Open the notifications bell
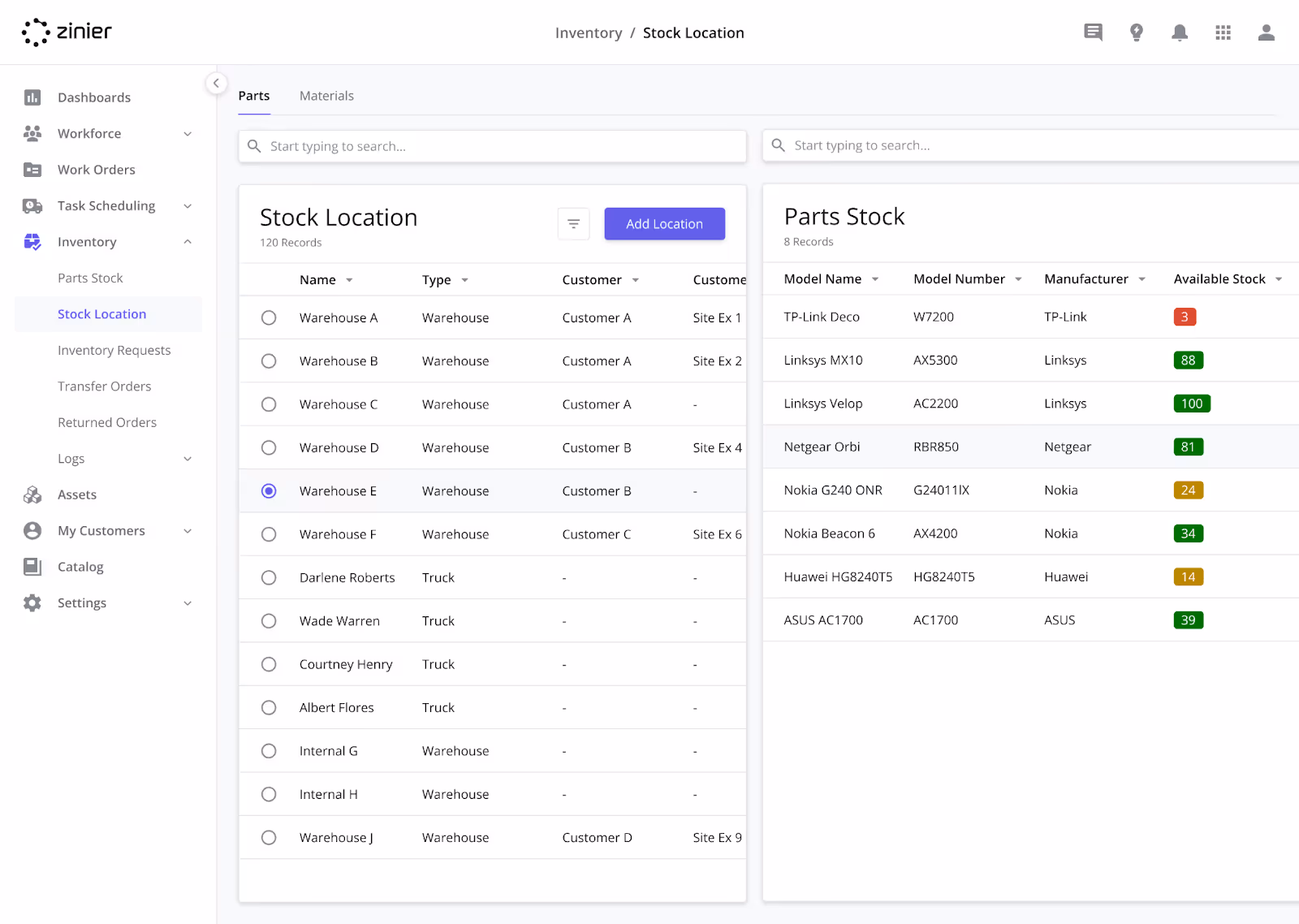This screenshot has height=924, width=1299. tap(1180, 32)
